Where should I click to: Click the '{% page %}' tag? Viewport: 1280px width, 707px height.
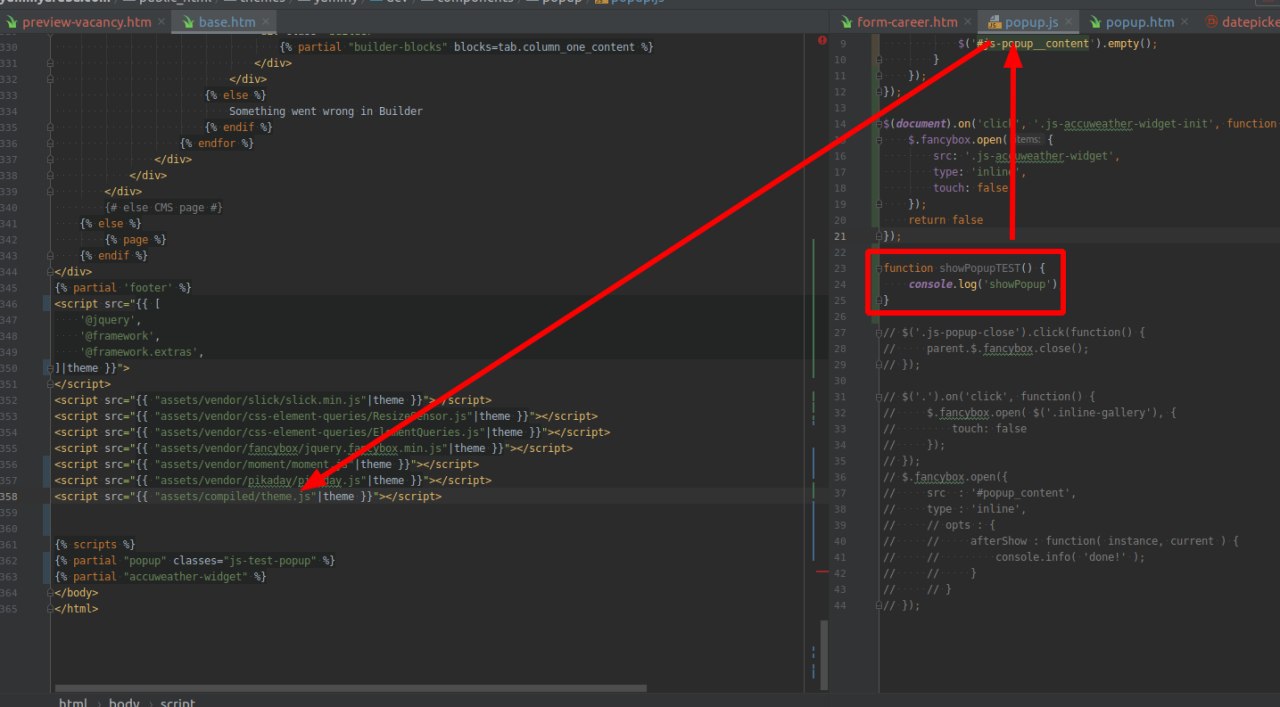(135, 239)
